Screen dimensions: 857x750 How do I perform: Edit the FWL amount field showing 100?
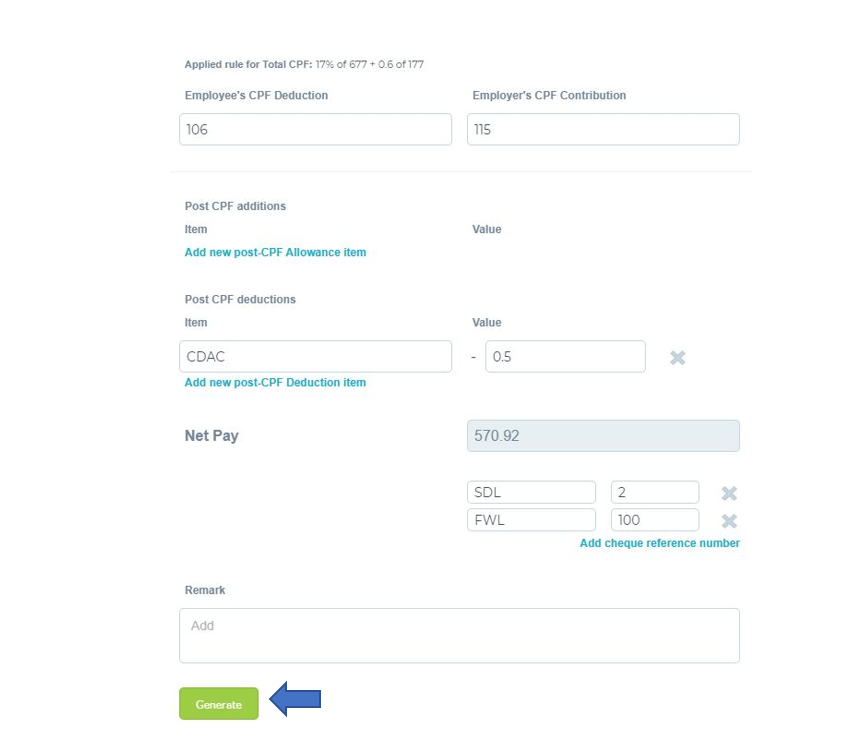(x=655, y=520)
